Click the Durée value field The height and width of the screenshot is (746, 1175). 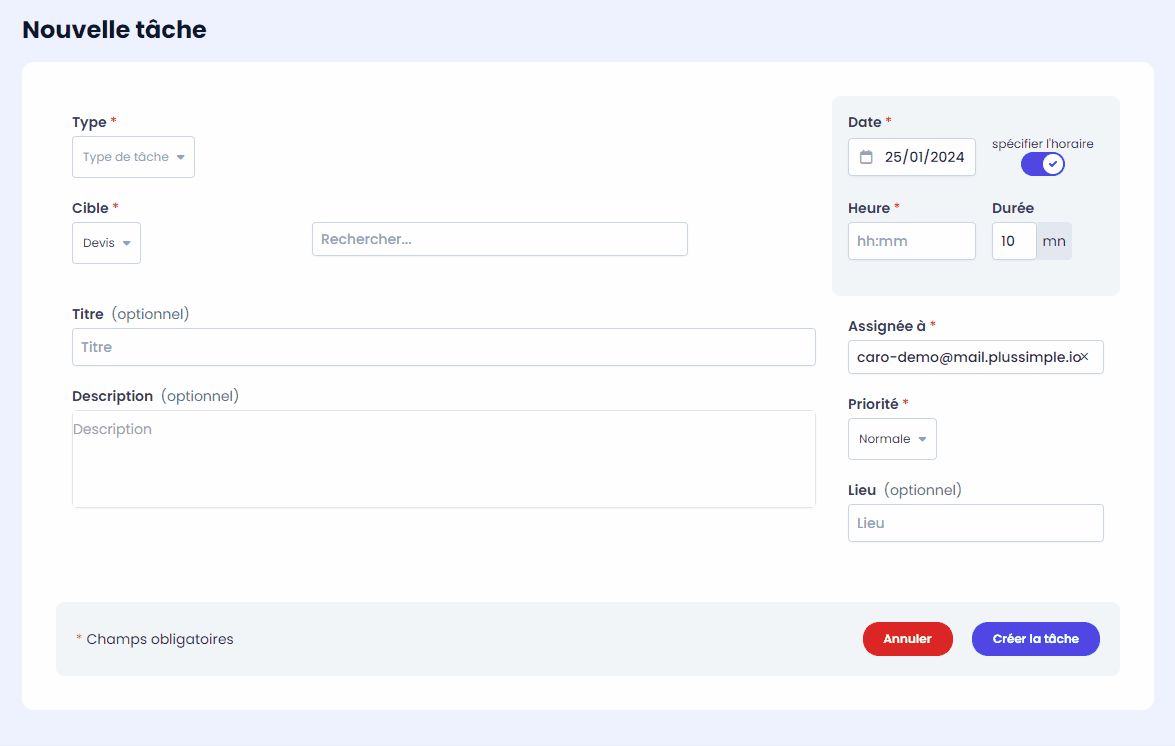[1014, 241]
